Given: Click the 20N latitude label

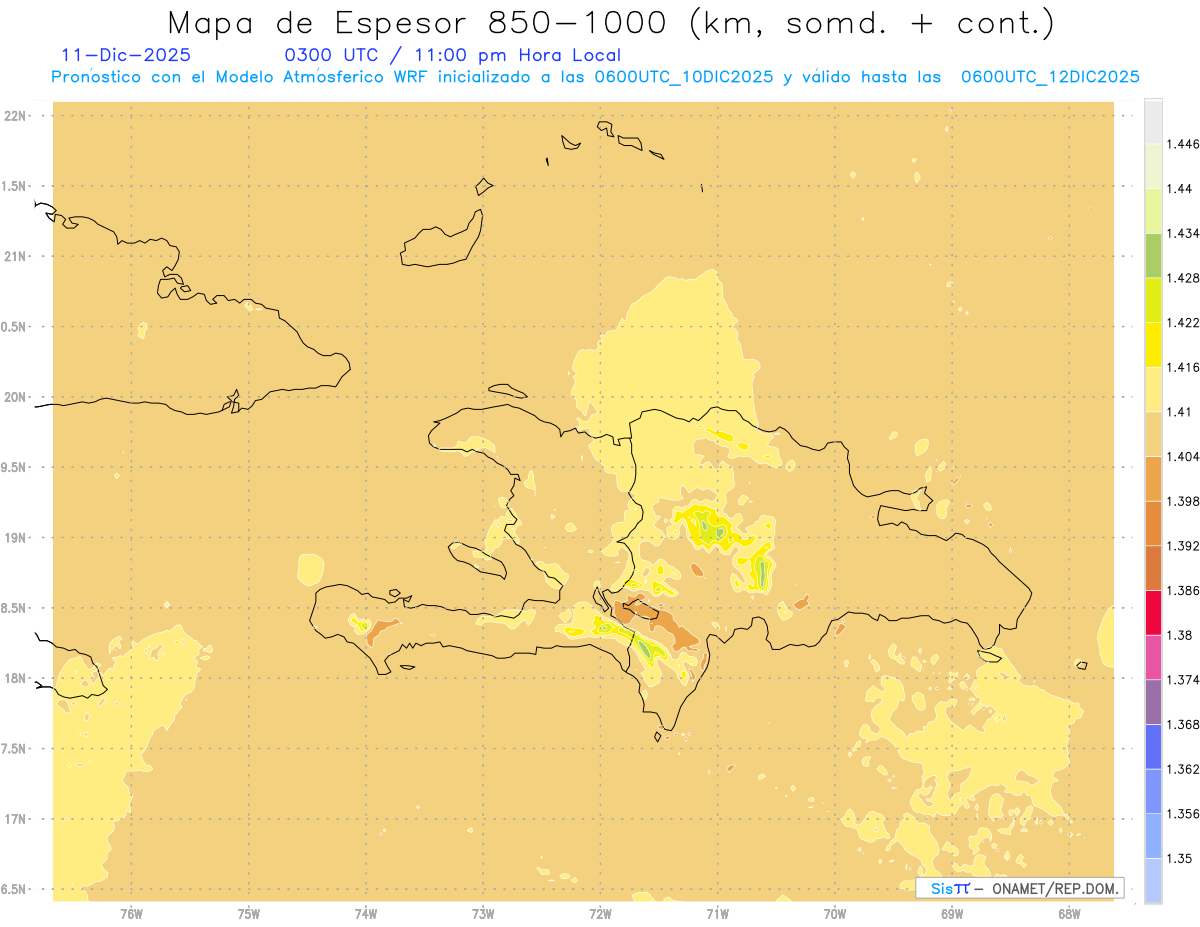Looking at the screenshot, I should point(13,397).
